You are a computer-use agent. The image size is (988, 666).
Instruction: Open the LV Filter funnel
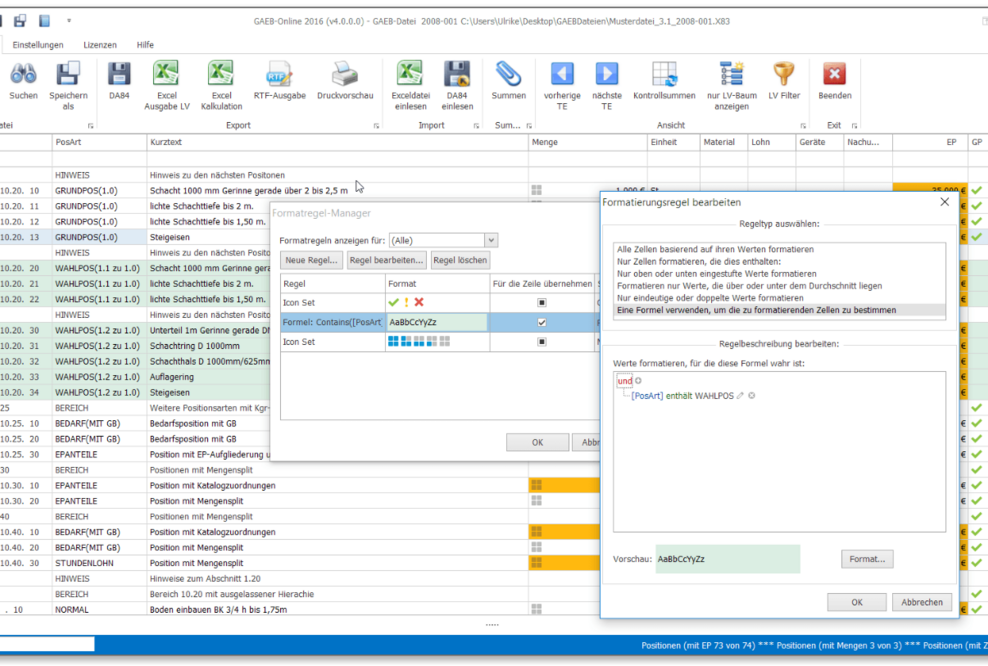pyautogui.click(x=783, y=75)
